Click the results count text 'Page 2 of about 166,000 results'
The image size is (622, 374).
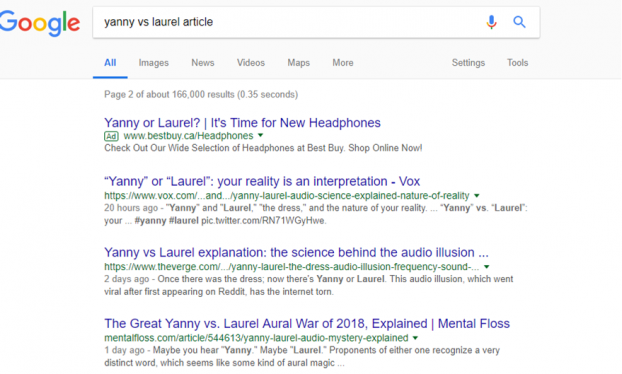click(x=169, y=94)
